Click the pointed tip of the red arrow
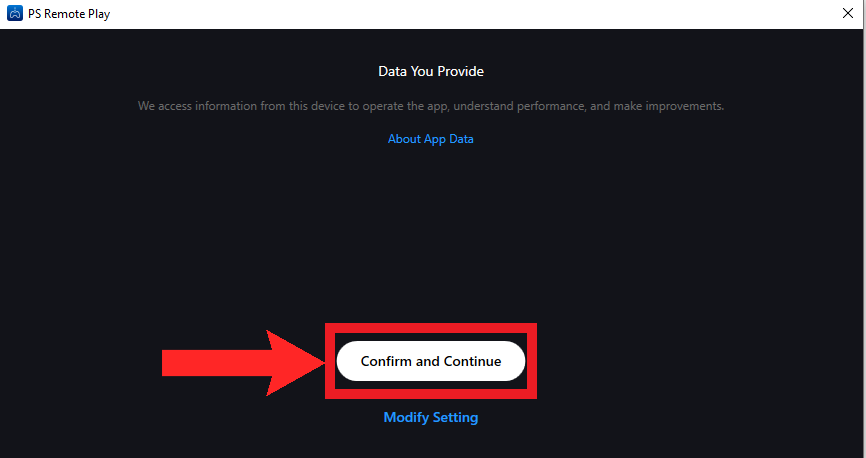This screenshot has width=866, height=458. [x=320, y=361]
